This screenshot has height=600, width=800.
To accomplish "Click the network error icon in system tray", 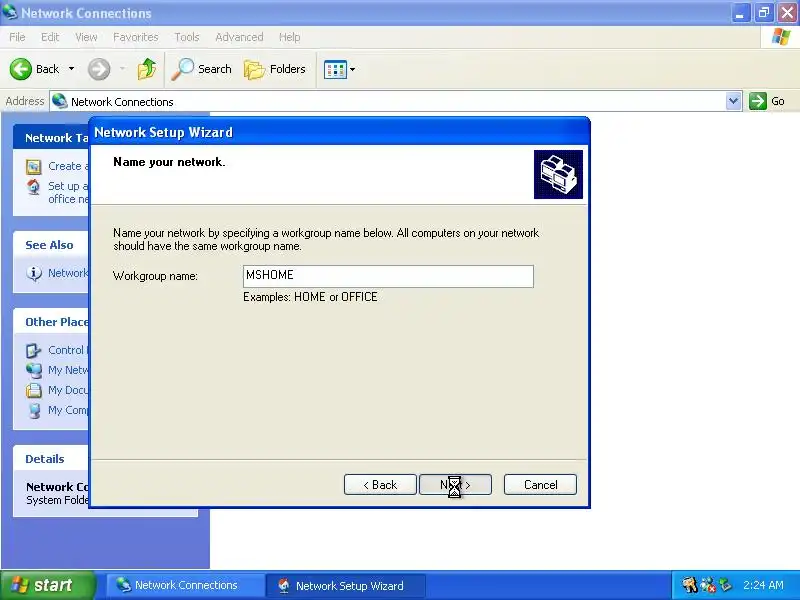I will point(707,585).
